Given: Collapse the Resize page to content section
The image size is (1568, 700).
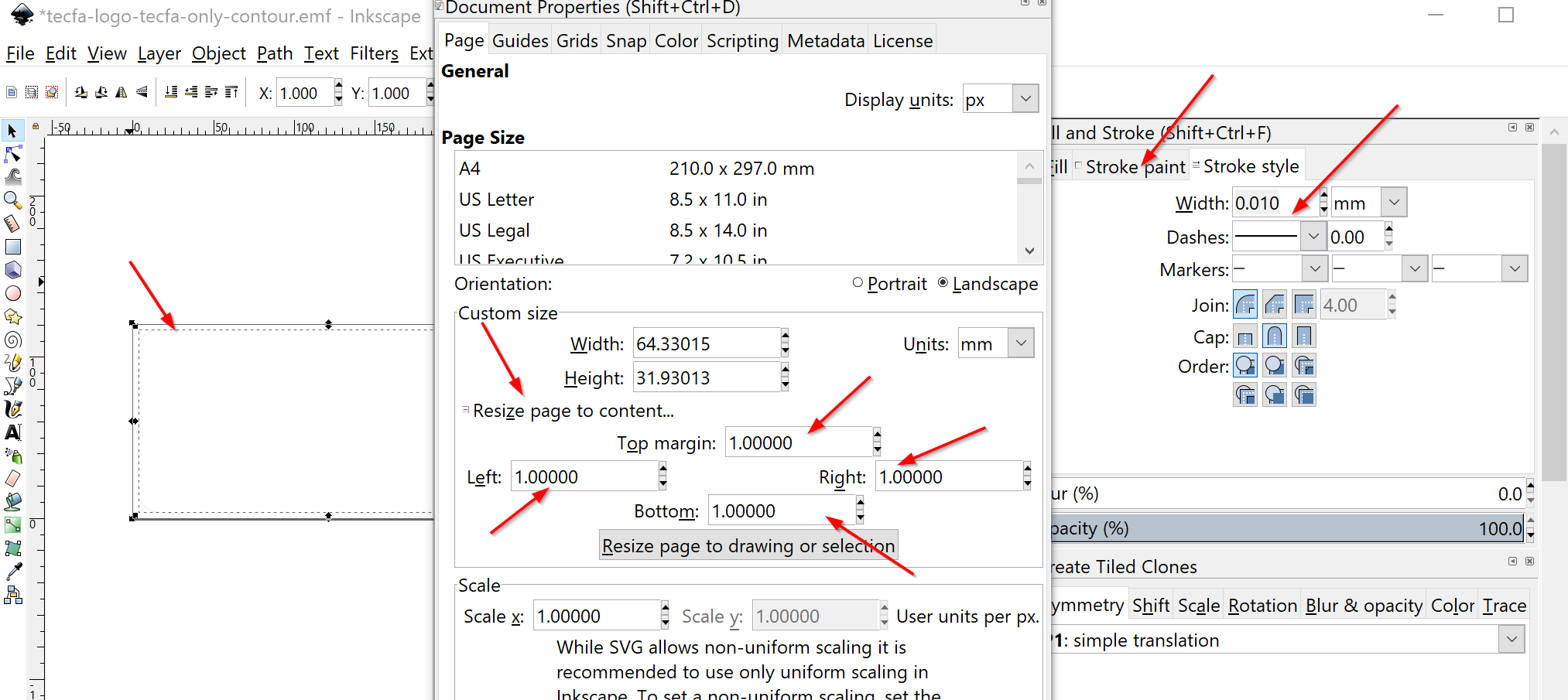Looking at the screenshot, I should 465,410.
